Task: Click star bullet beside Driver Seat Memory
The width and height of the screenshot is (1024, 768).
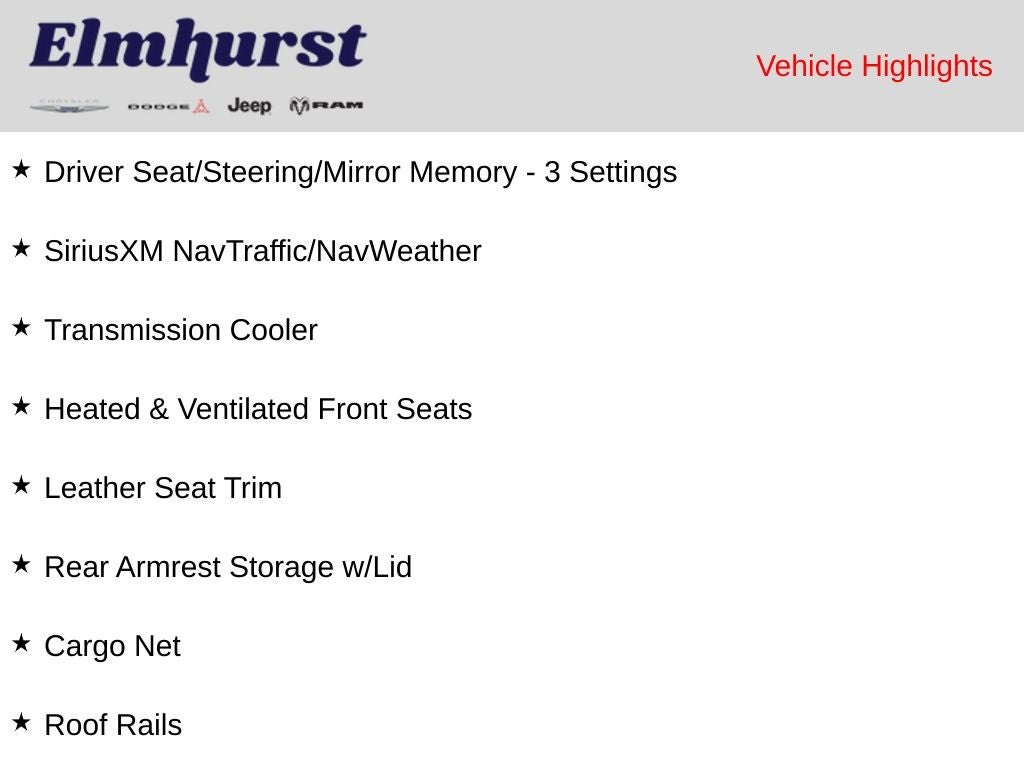Action: click(x=21, y=170)
